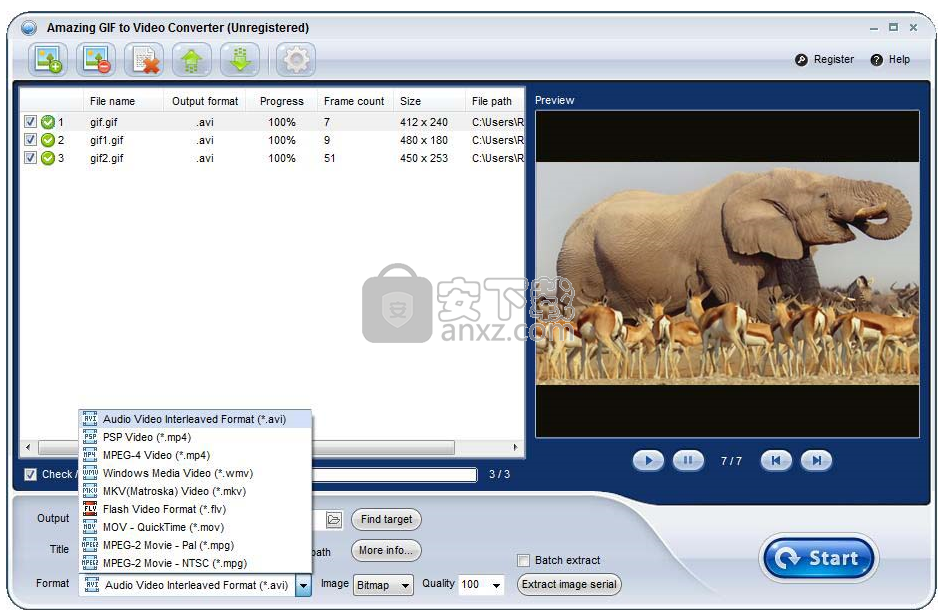Screen dimensions: 941x610
Task: Select MPEG-2 Movie - Pal (*.mpg) option
Action: click(195, 545)
